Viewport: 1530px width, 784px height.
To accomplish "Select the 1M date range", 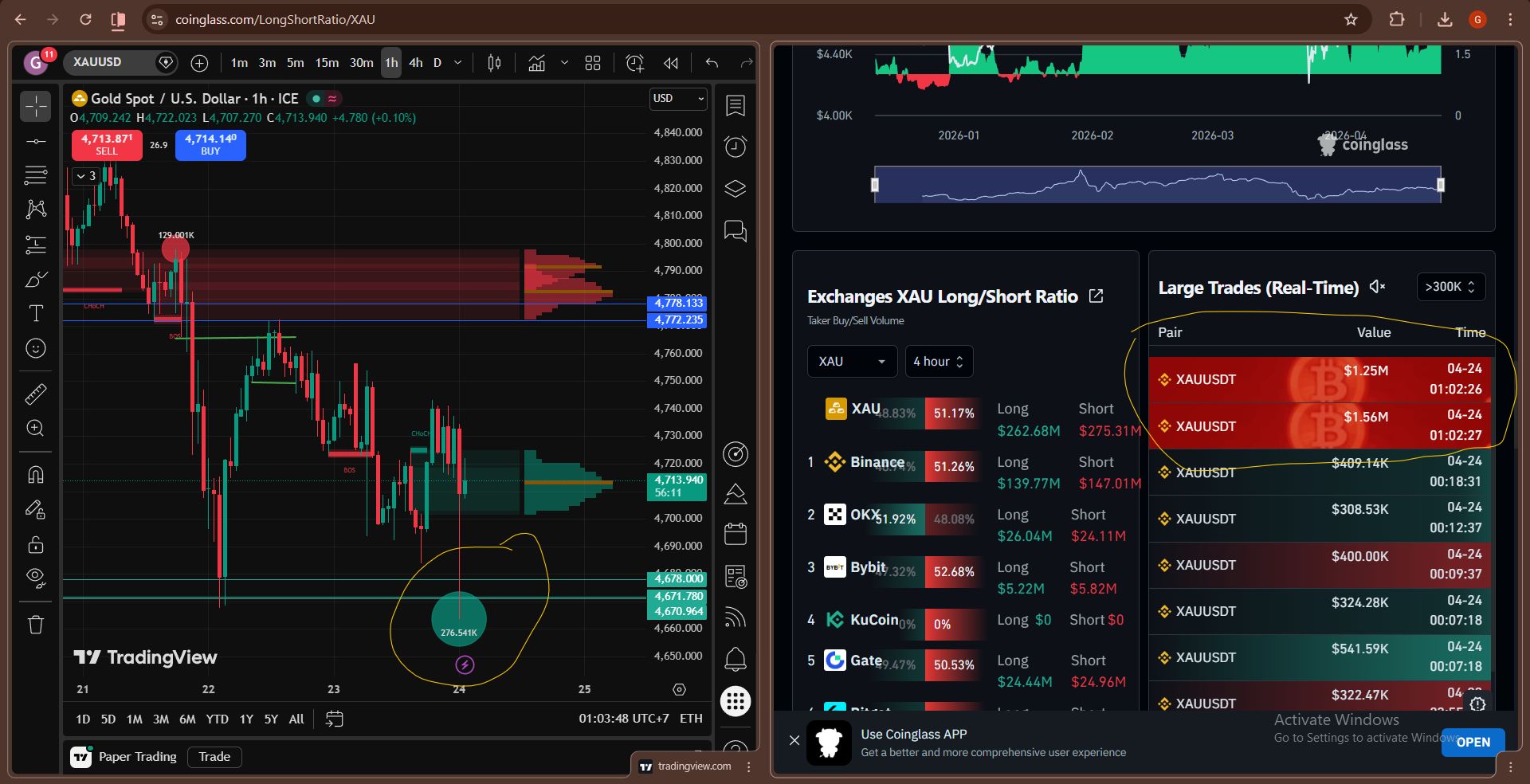I will point(134,719).
